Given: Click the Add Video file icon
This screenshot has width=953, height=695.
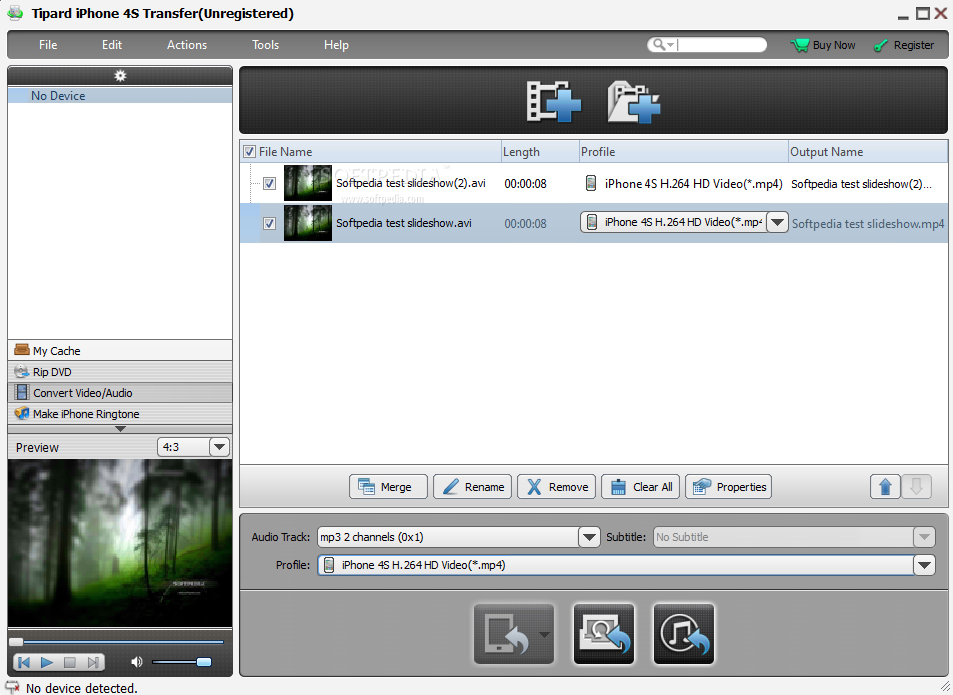Looking at the screenshot, I should (553, 102).
